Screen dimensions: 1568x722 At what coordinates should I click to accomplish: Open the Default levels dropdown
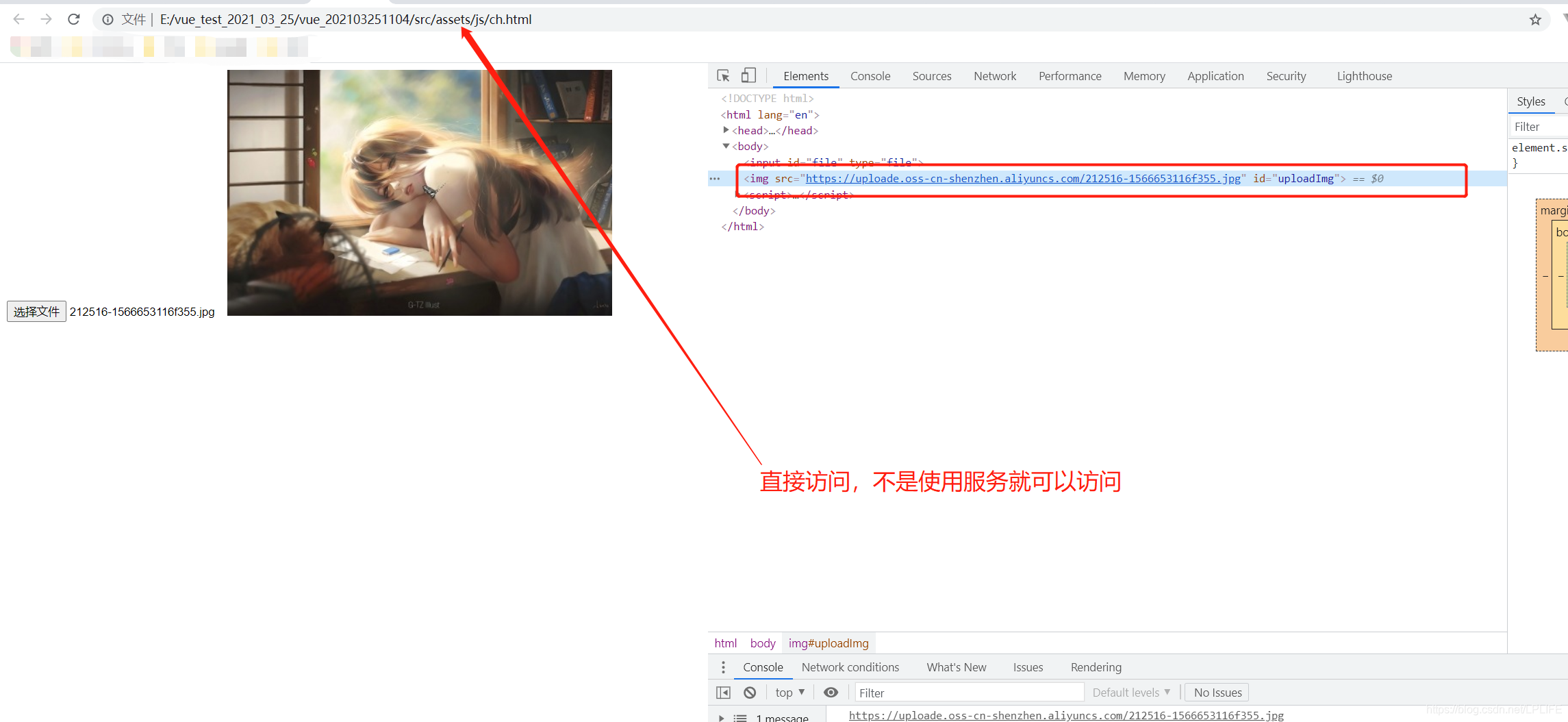[1131, 693]
